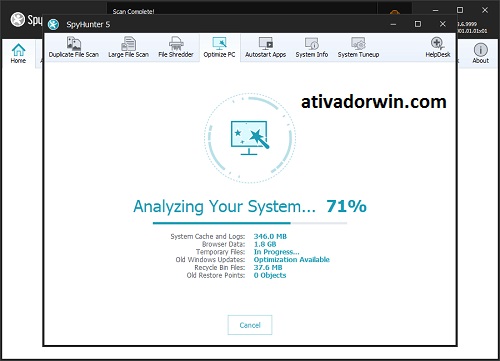Click the 346.0 MB cache size value
The image size is (500, 361).
270,236
